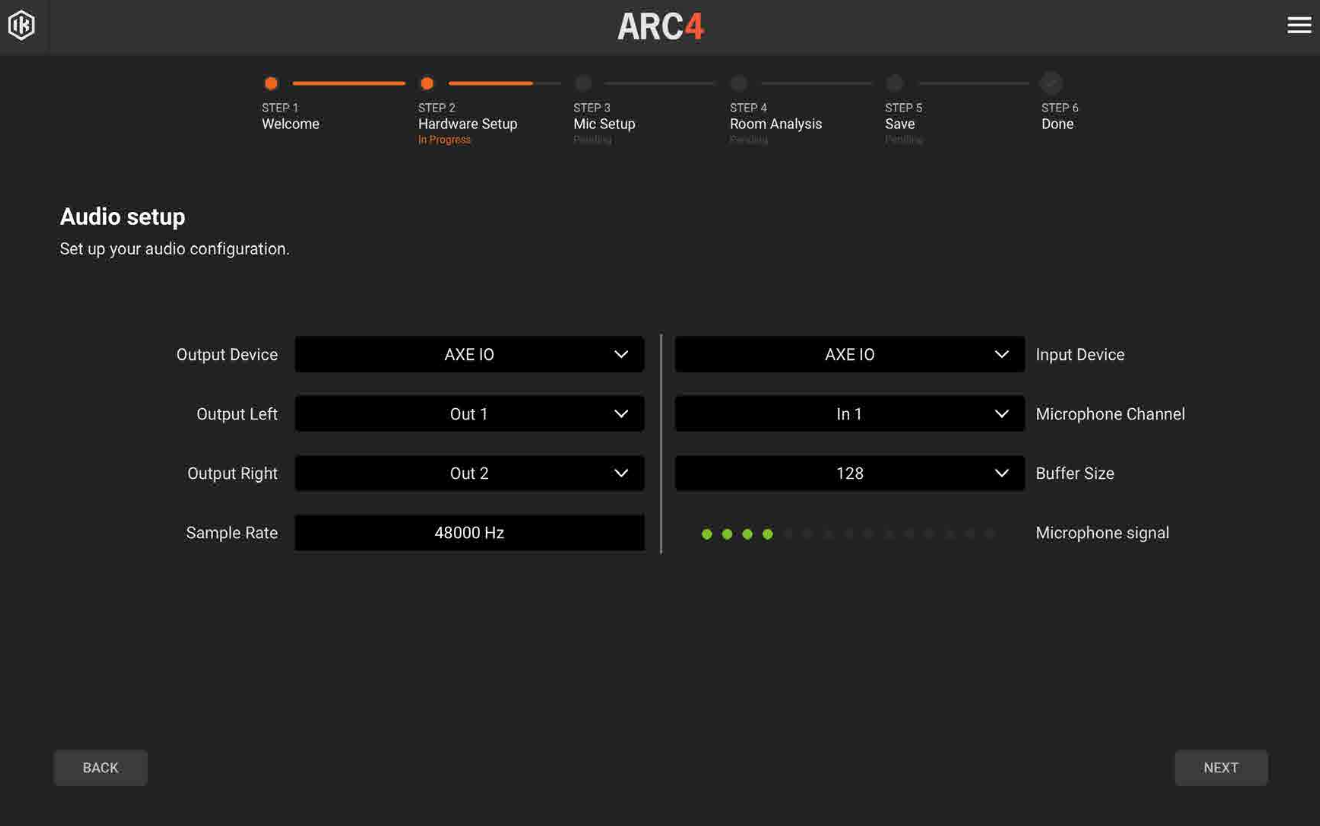This screenshot has height=826, width=1320.
Task: Click the Buffer Size label
Action: click(1075, 473)
